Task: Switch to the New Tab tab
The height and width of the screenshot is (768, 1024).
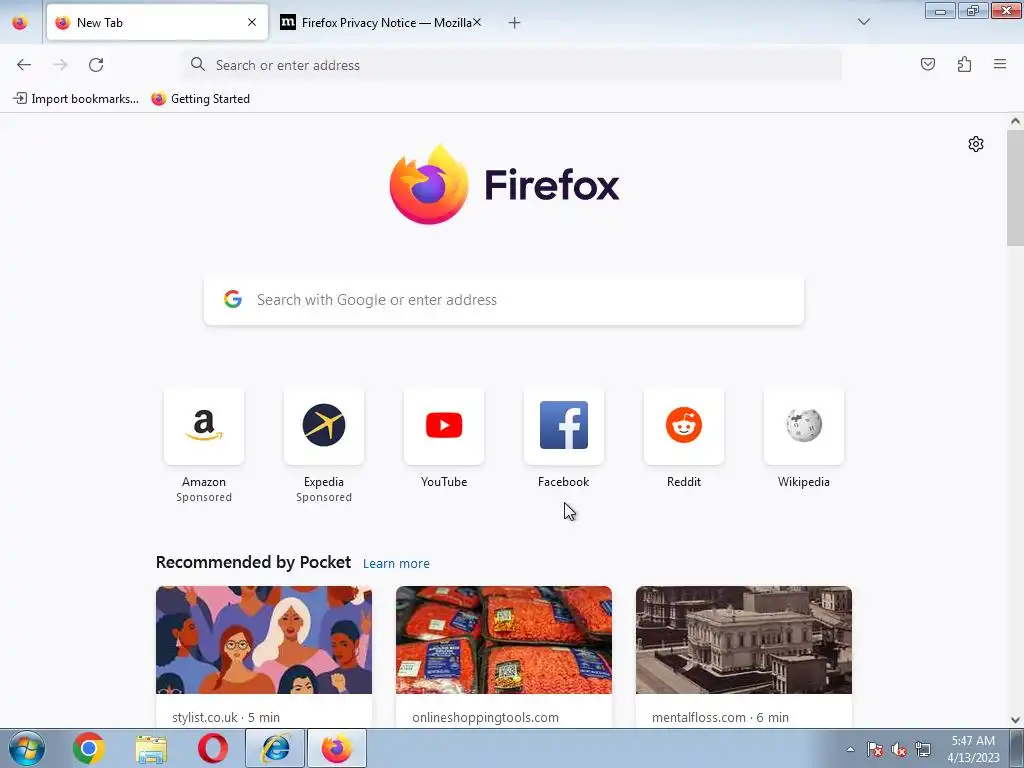Action: tap(157, 22)
